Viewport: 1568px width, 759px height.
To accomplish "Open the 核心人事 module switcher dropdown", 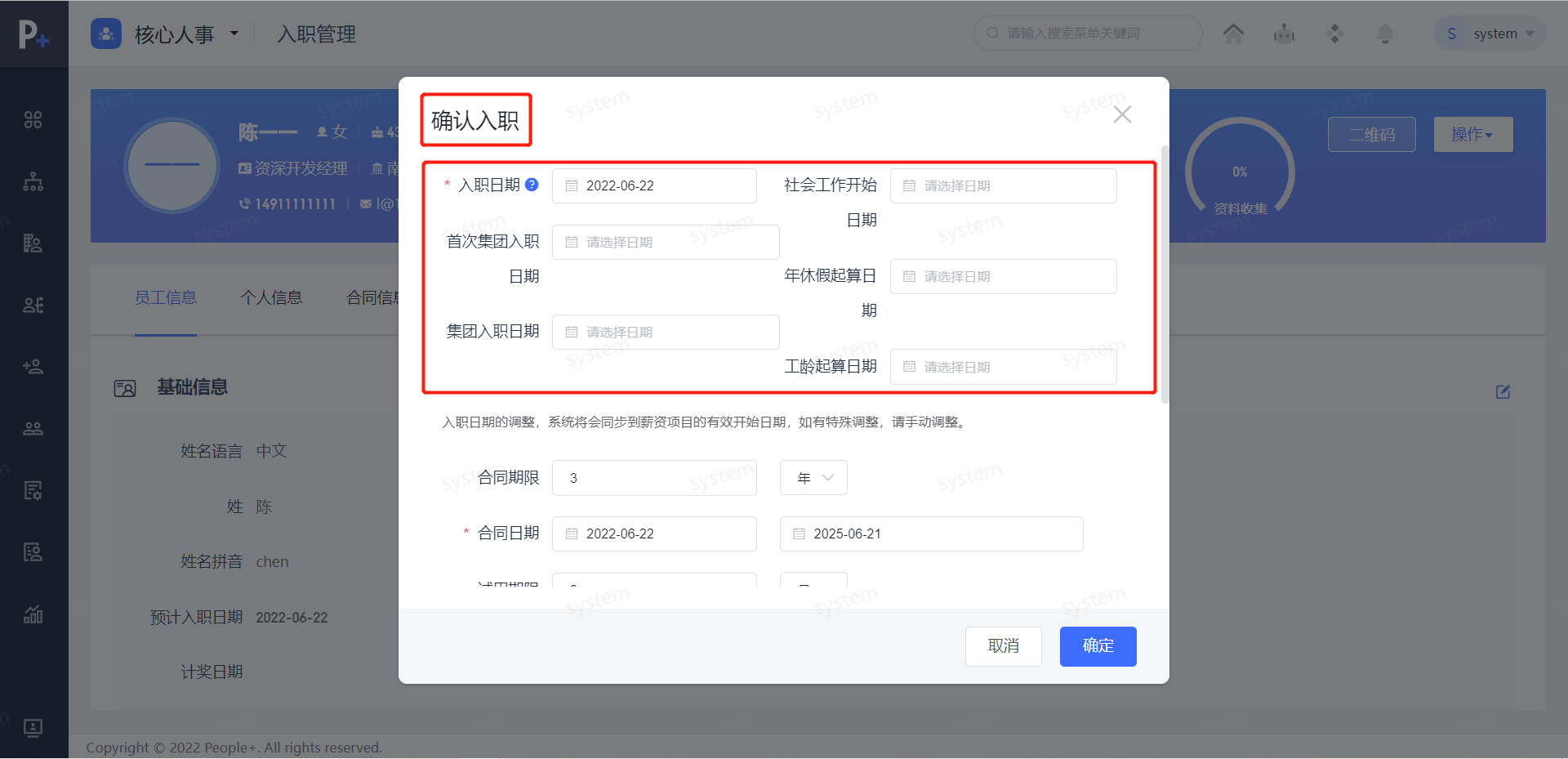I will click(185, 33).
